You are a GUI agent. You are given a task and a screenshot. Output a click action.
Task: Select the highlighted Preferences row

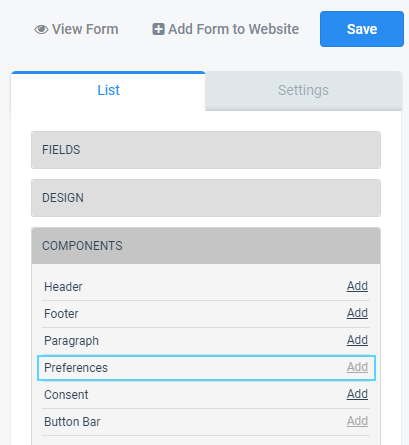(206, 368)
